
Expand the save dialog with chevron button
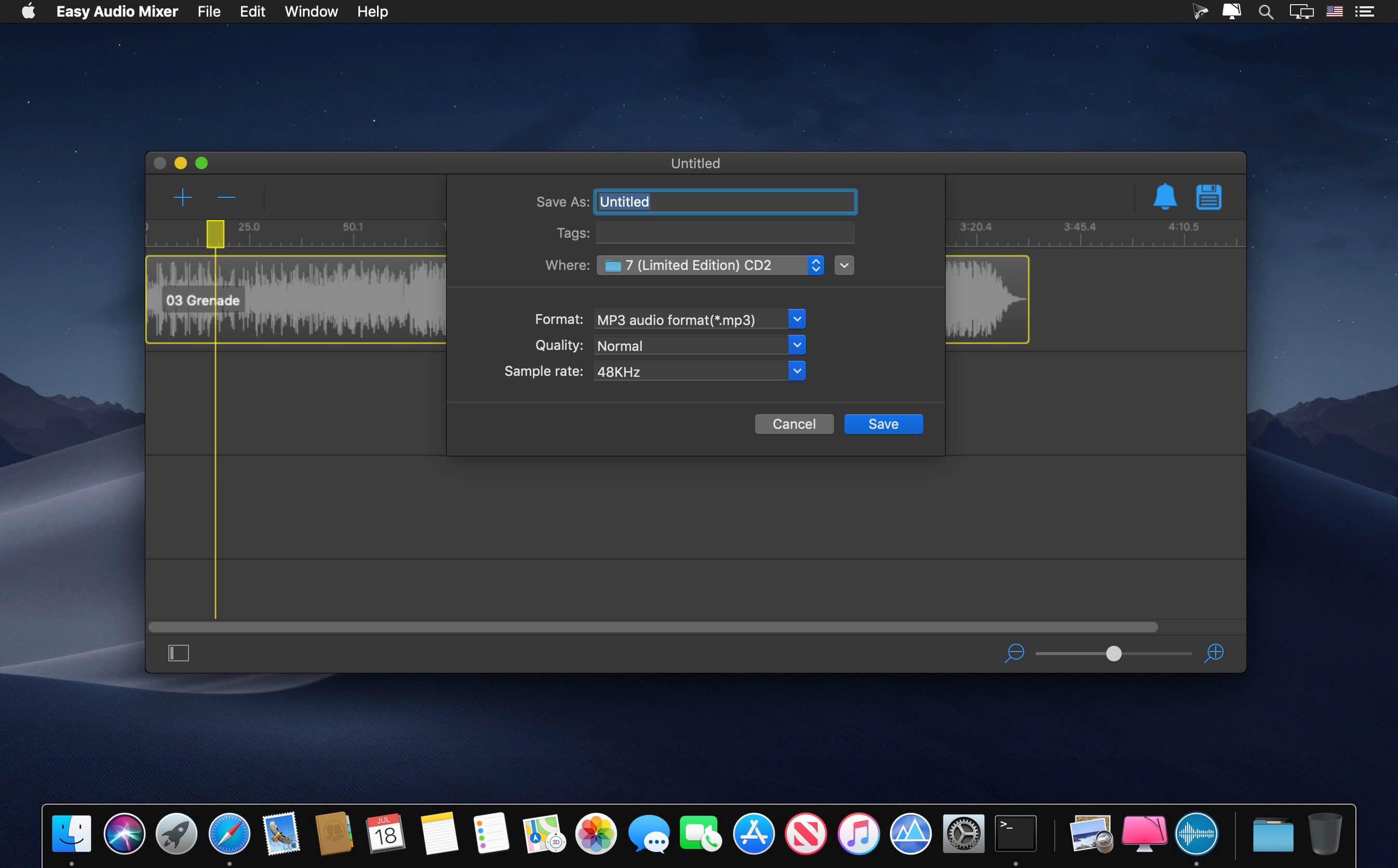(x=844, y=265)
